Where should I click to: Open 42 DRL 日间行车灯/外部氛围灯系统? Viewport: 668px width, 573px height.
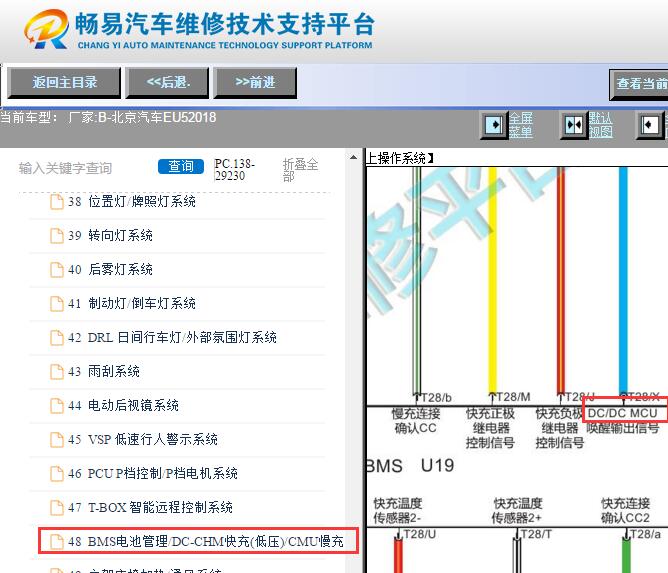click(x=182, y=337)
